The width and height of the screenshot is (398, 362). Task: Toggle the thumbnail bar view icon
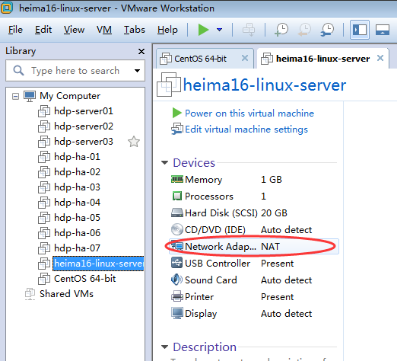(x=383, y=30)
